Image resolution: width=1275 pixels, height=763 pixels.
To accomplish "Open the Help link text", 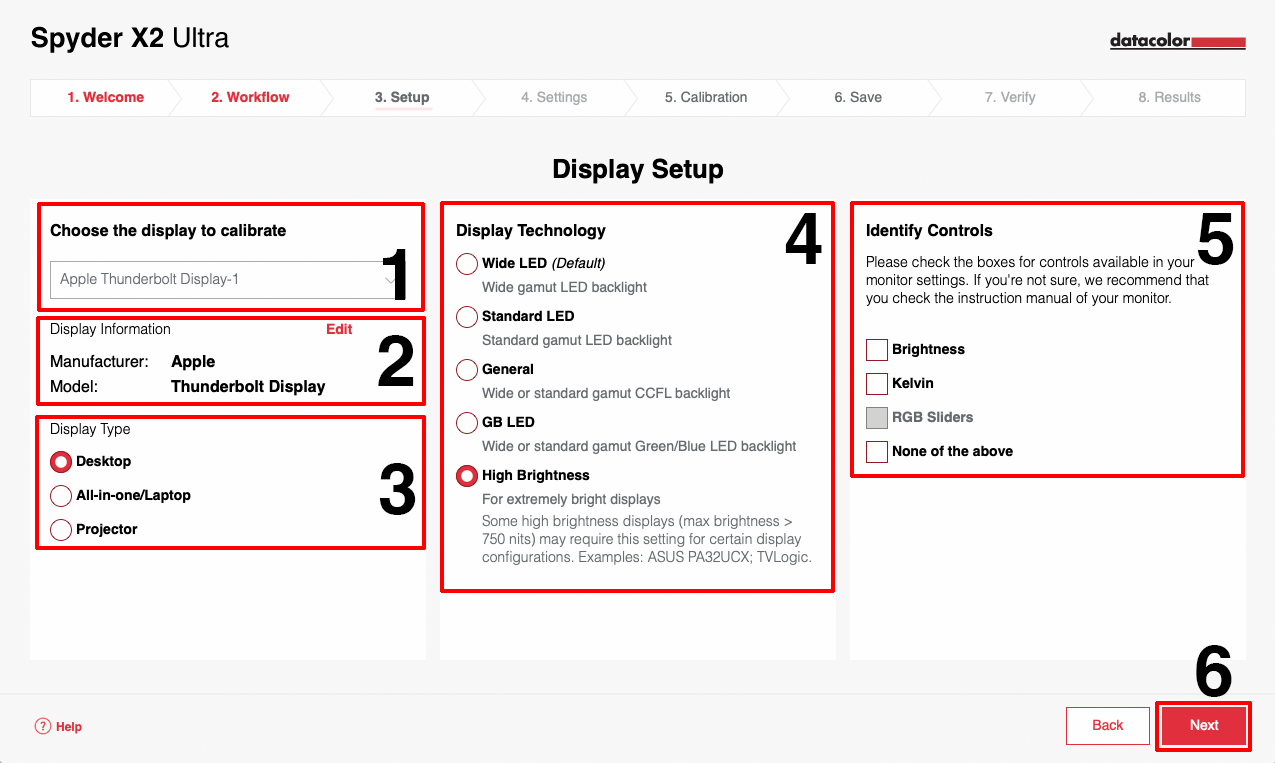I will point(69,727).
